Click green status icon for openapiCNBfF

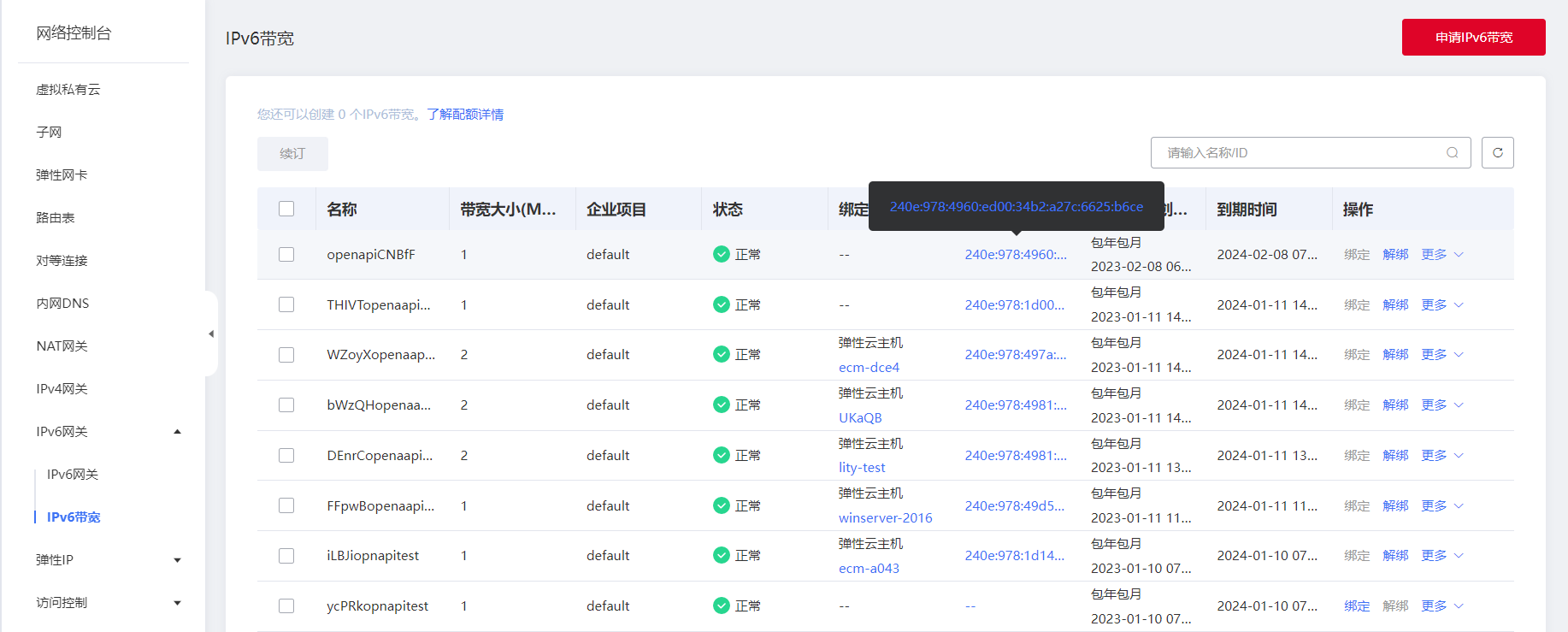pyautogui.click(x=721, y=255)
